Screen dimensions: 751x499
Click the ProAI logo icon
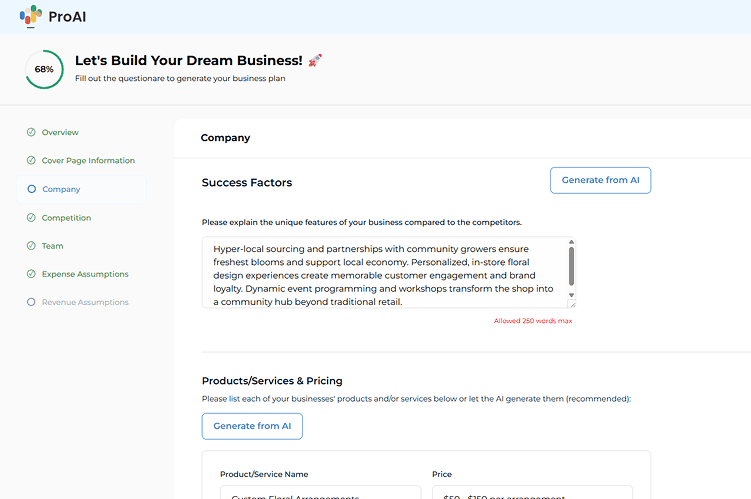(x=31, y=15)
